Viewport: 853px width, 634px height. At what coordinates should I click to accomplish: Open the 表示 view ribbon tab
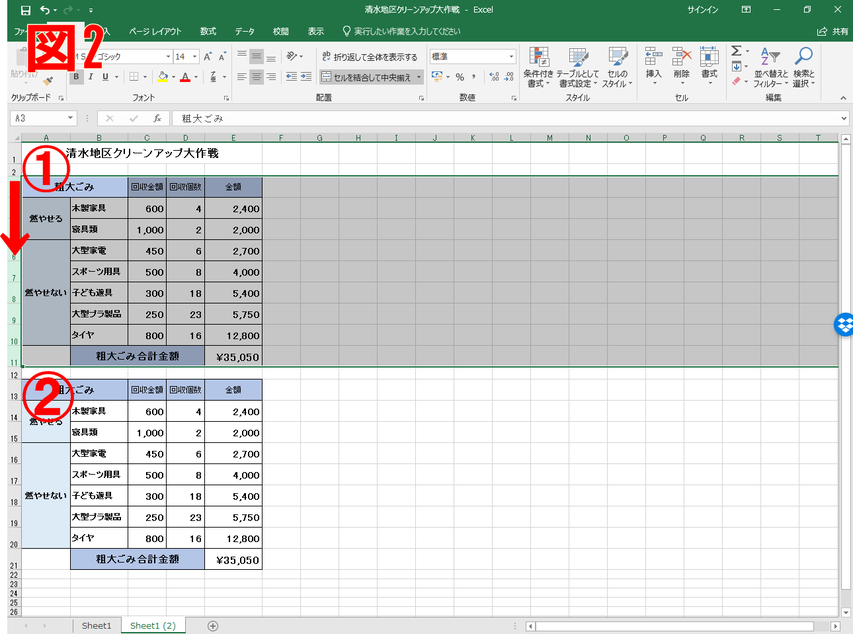pyautogui.click(x=316, y=32)
